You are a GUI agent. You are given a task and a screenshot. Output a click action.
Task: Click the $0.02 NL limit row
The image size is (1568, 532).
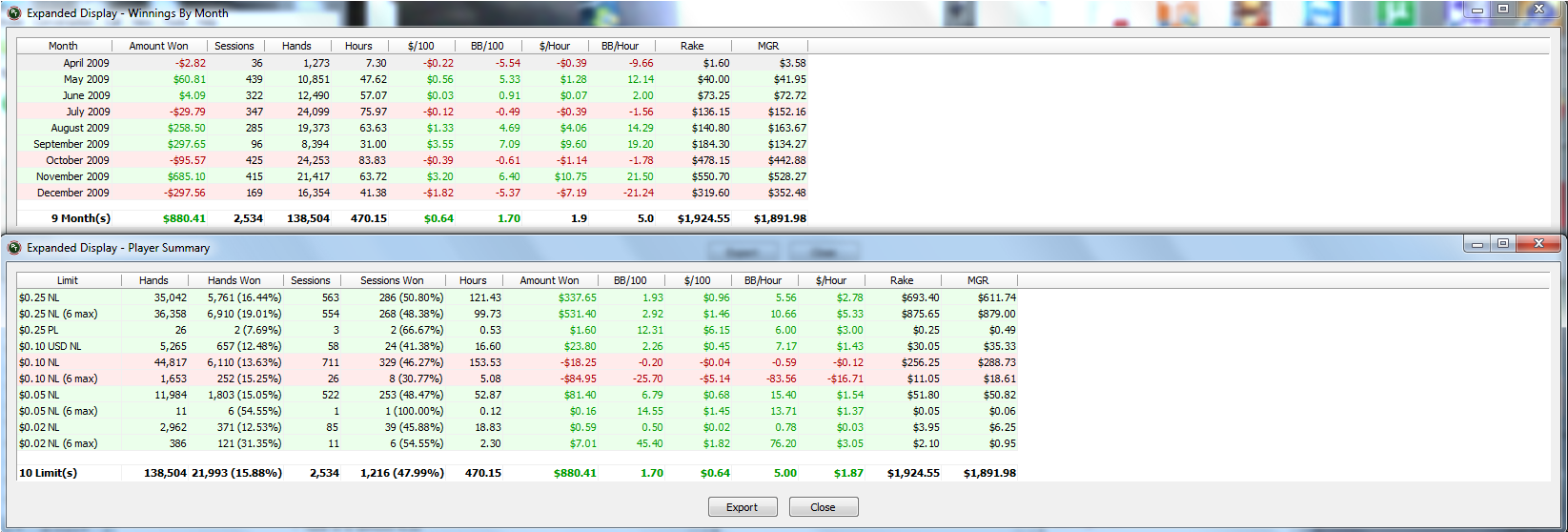coord(517,427)
